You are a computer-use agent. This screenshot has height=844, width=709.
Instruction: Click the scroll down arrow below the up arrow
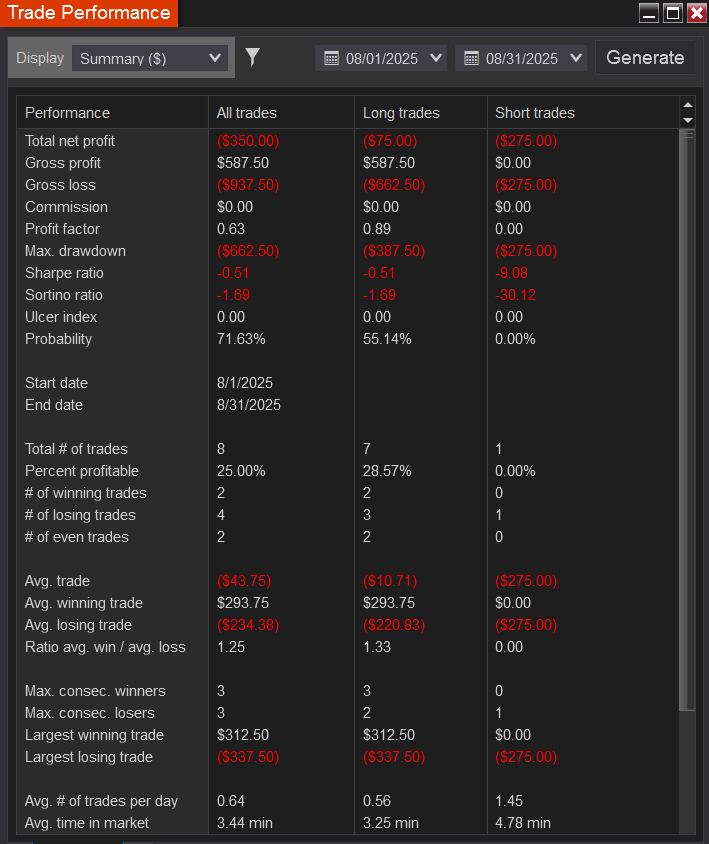pos(687,120)
